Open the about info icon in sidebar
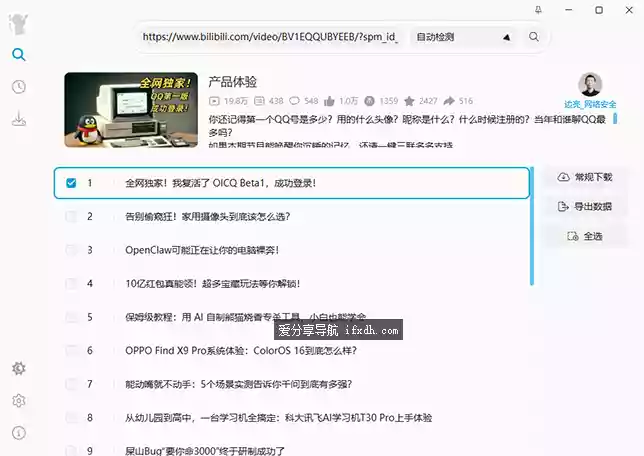 click(x=18, y=433)
